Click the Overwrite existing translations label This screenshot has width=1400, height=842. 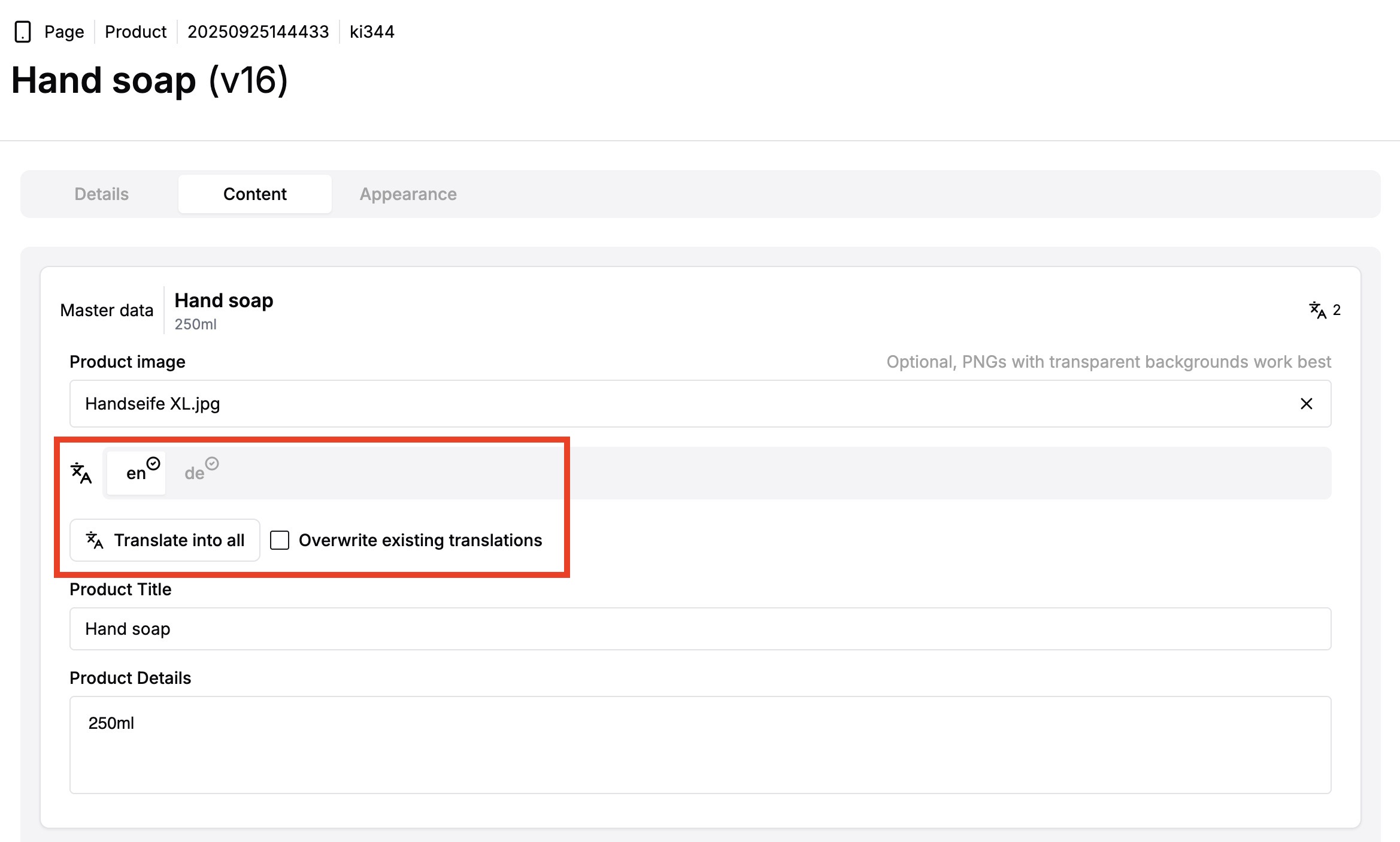(420, 540)
